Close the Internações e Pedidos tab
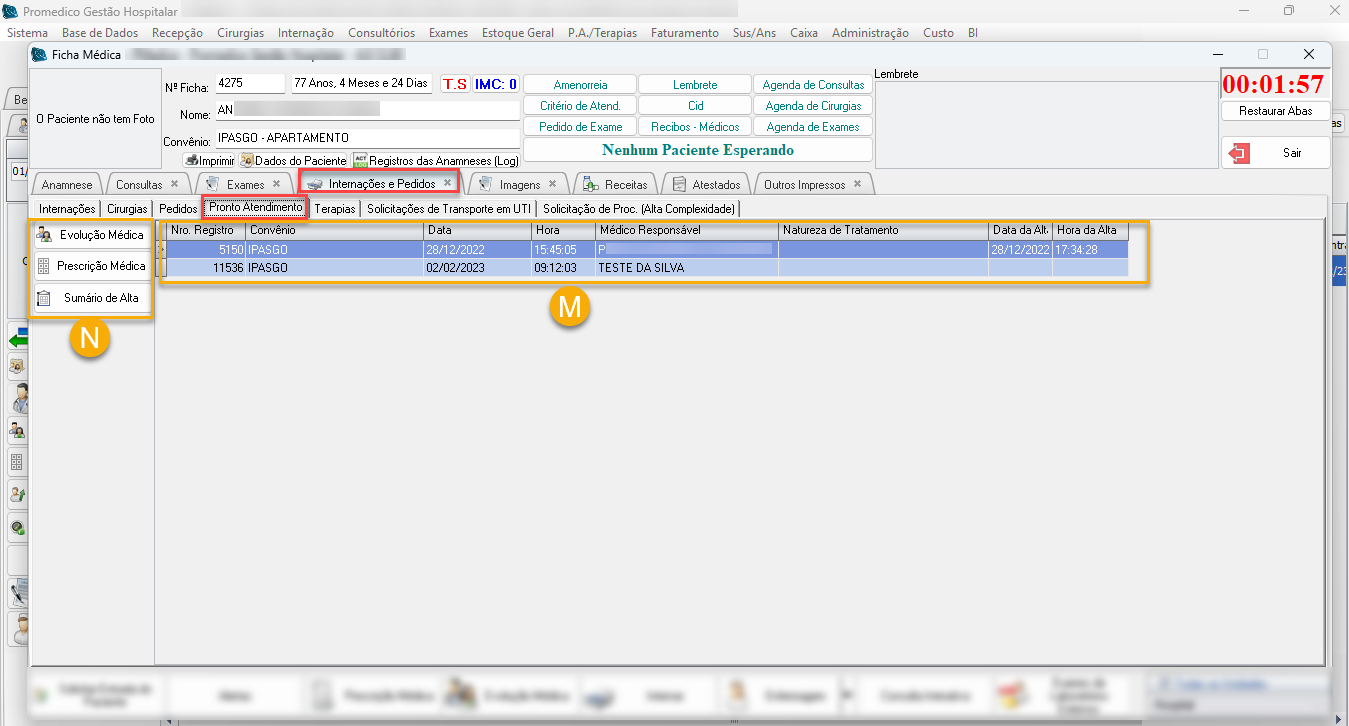 (447, 183)
